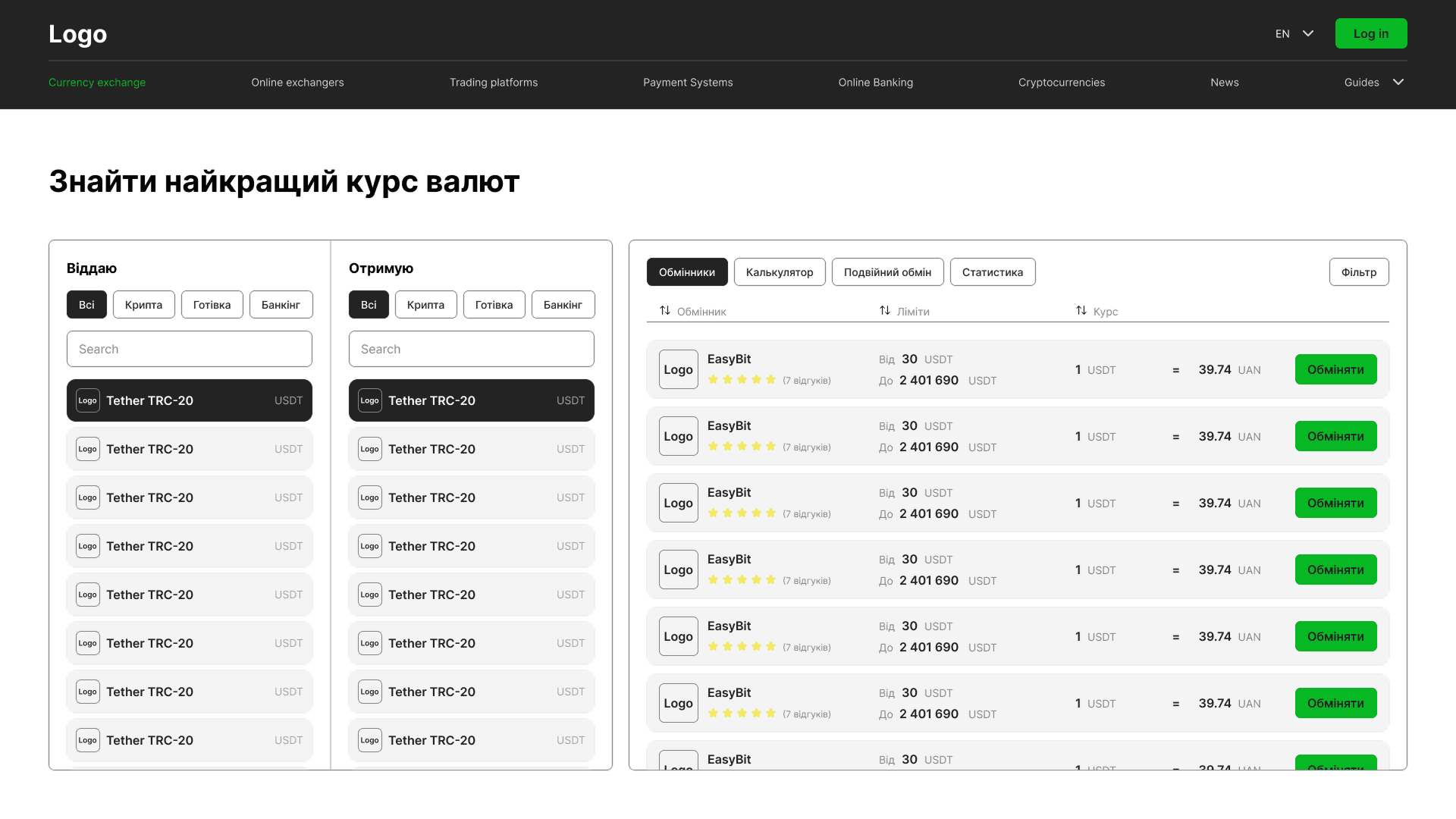Viewport: 1456px width, 819px height.
Task: Click the sort arrows icon beside Ліміти
Action: point(885,311)
